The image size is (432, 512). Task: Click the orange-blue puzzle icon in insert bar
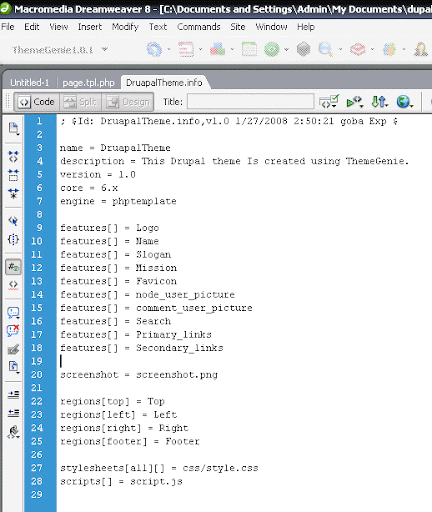[389, 49]
